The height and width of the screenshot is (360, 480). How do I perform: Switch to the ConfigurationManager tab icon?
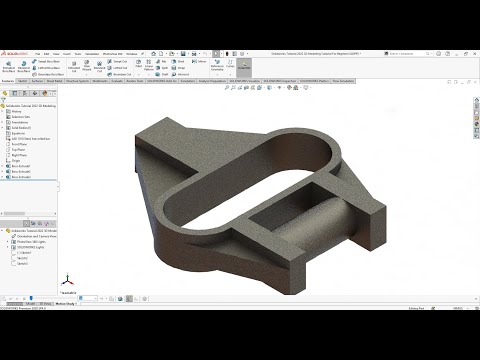click(x=25, y=93)
